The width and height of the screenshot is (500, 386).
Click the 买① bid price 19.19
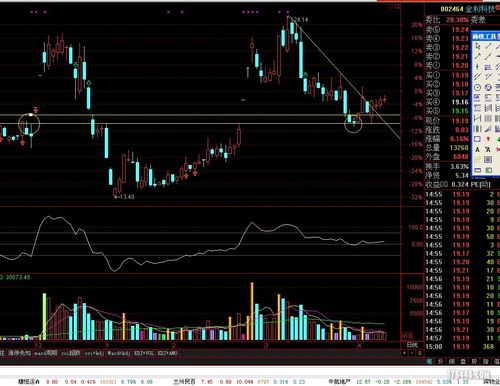[x=460, y=75]
